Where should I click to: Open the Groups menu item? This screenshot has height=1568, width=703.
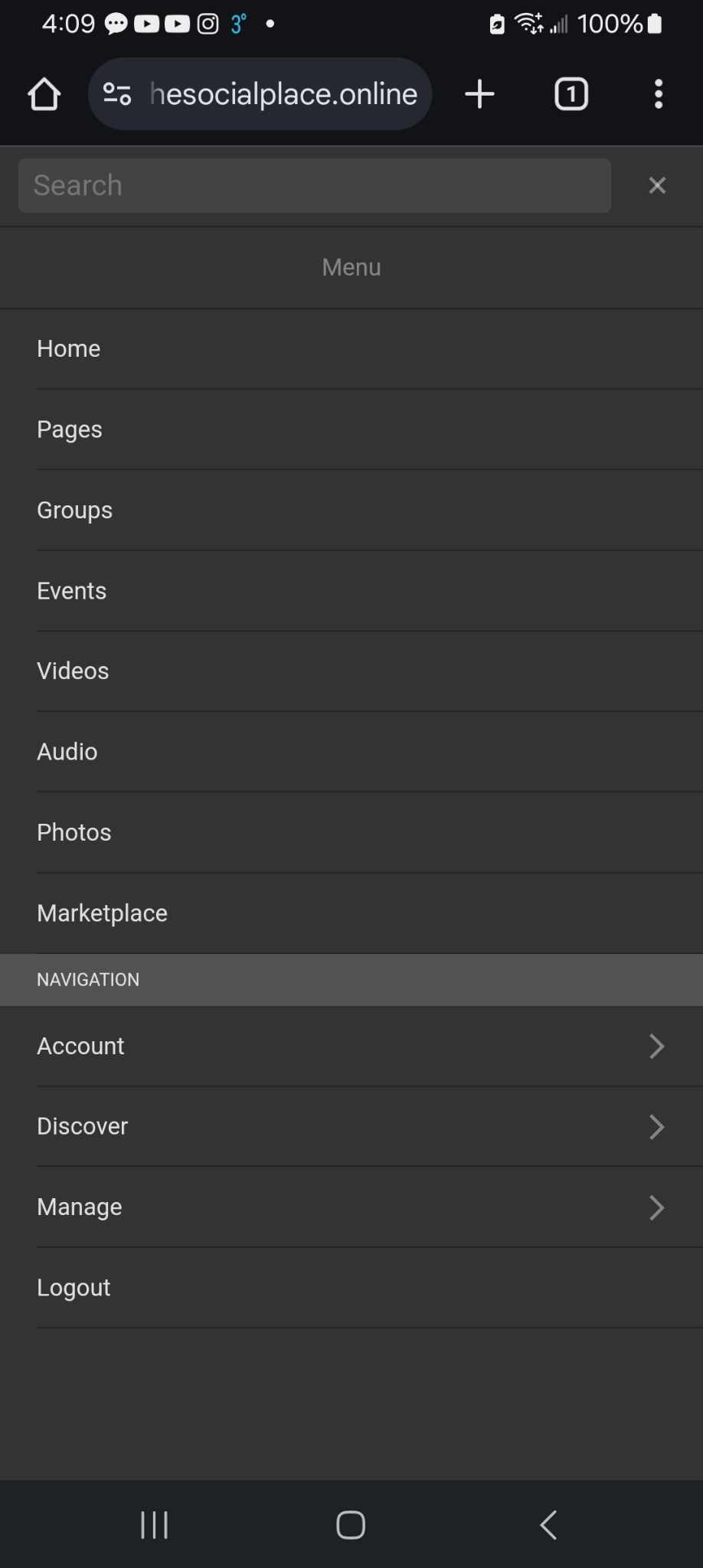pyautogui.click(x=75, y=510)
